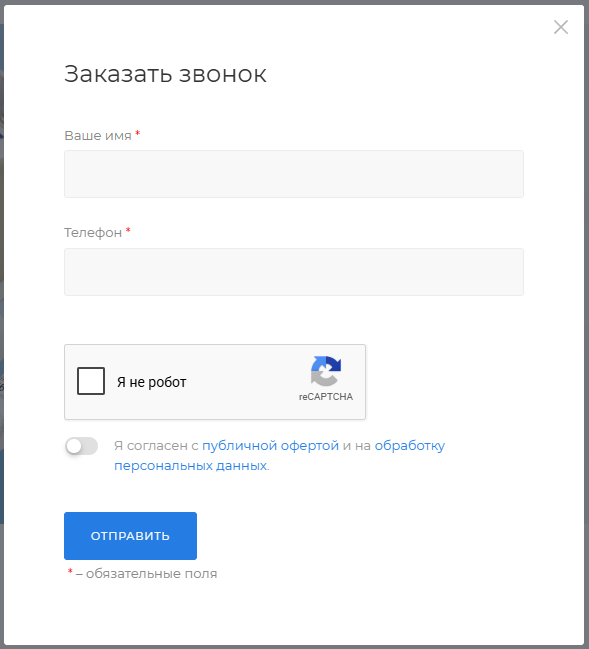589x649 pixels.
Task: Click the 'обязательные поля' note
Action: click(x=151, y=574)
